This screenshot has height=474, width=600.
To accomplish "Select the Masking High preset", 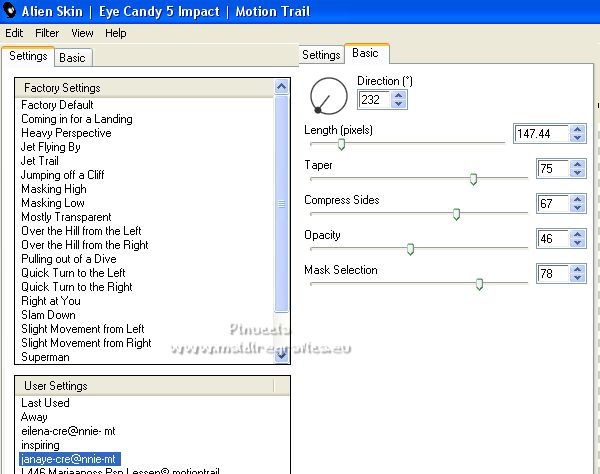I will coord(54,189).
